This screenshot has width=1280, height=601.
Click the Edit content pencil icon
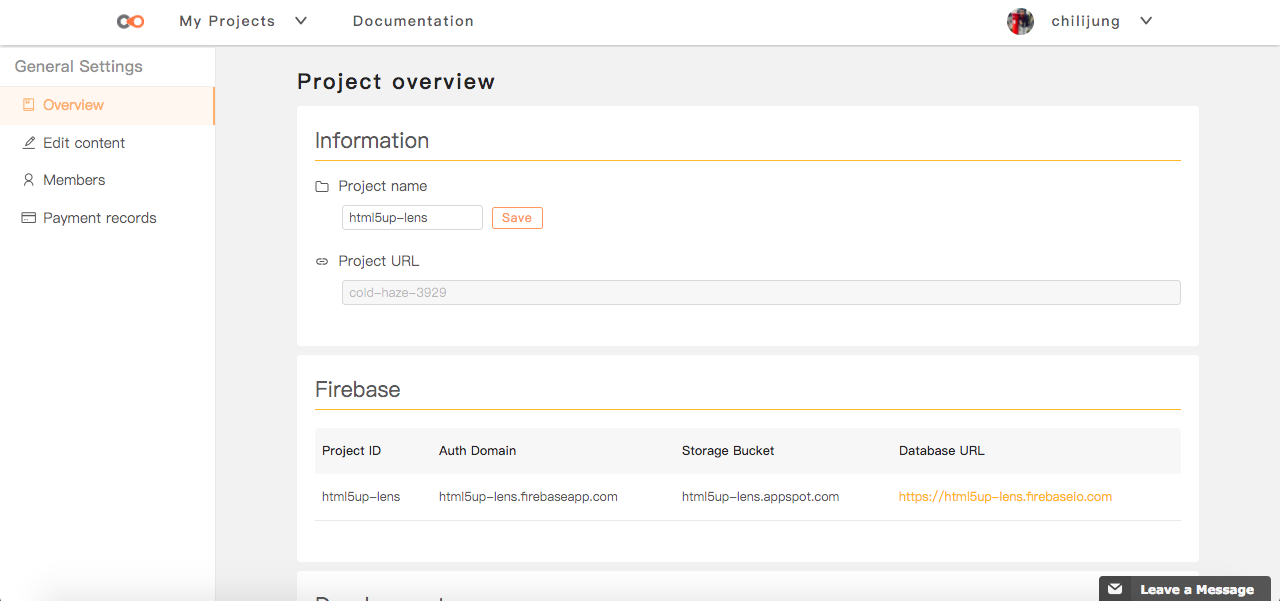(x=29, y=143)
